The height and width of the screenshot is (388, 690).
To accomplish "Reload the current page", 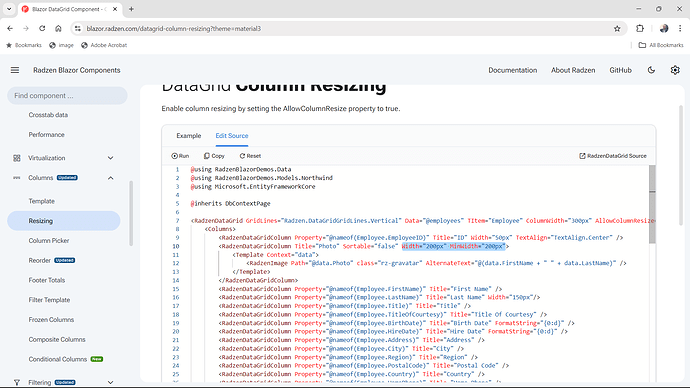I will click(x=42, y=29).
